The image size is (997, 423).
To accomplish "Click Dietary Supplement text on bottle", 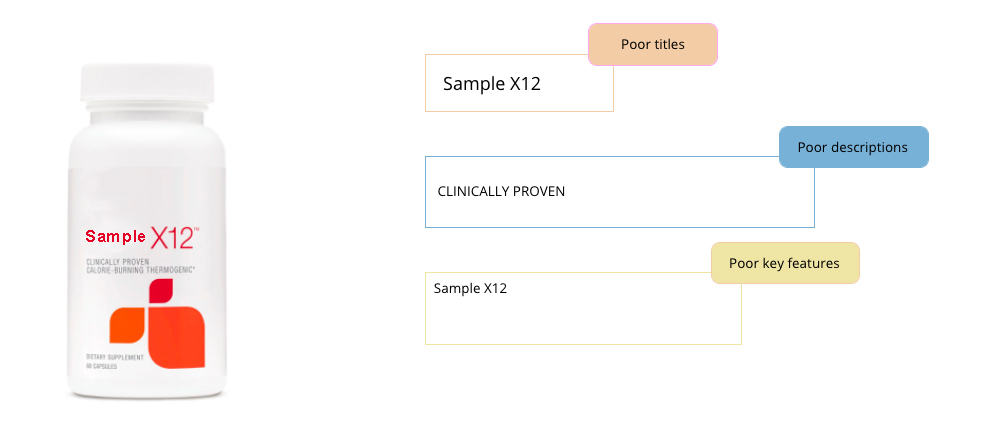I will coord(115,357).
